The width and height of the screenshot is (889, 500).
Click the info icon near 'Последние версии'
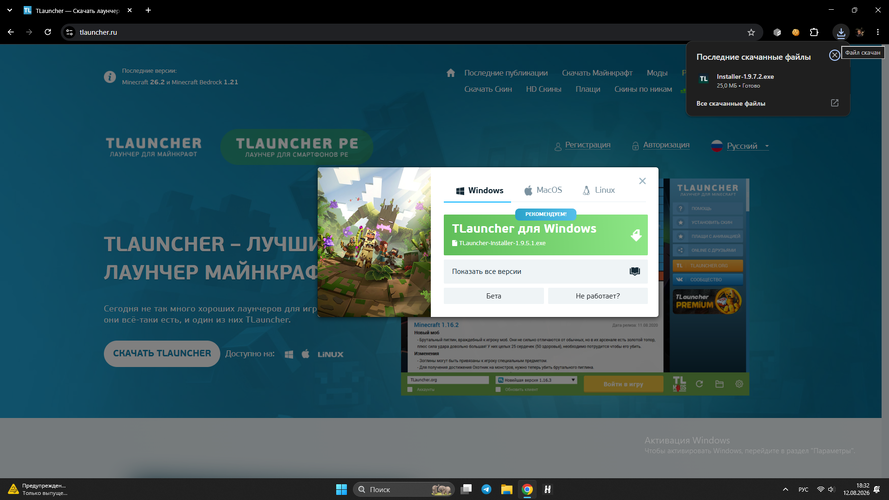(110, 77)
